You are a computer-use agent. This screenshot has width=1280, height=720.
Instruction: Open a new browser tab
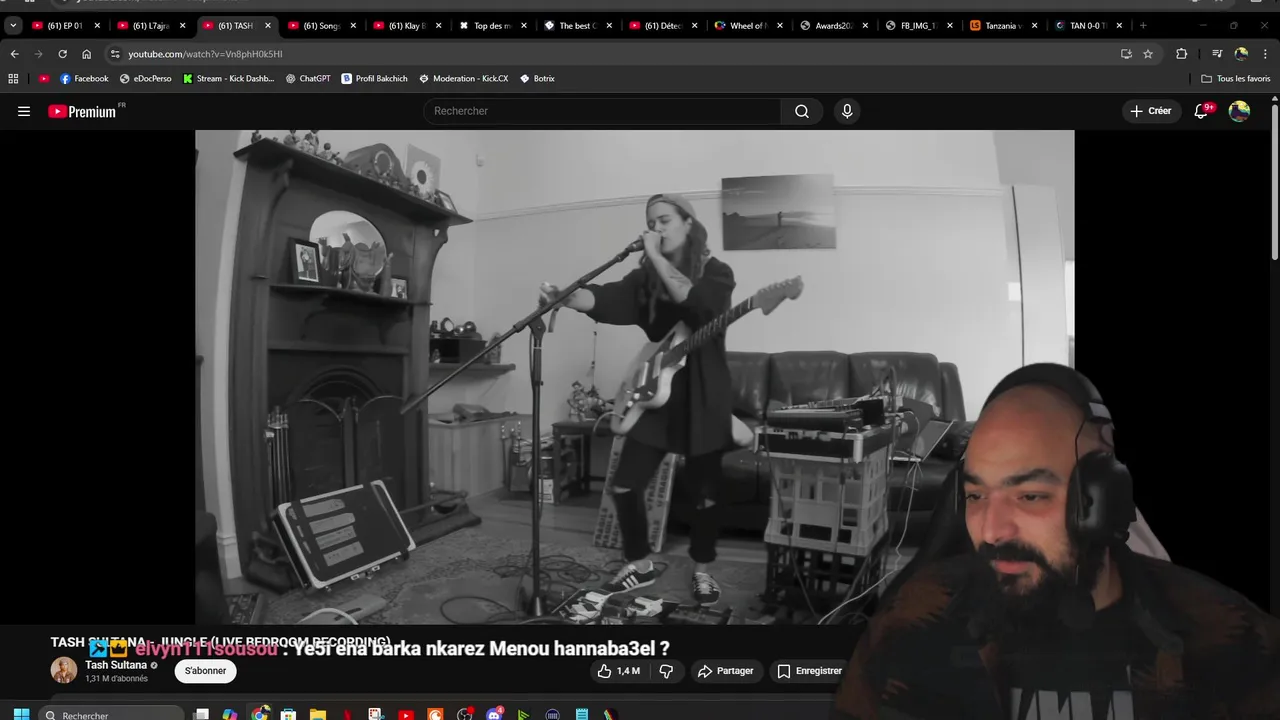[1143, 25]
